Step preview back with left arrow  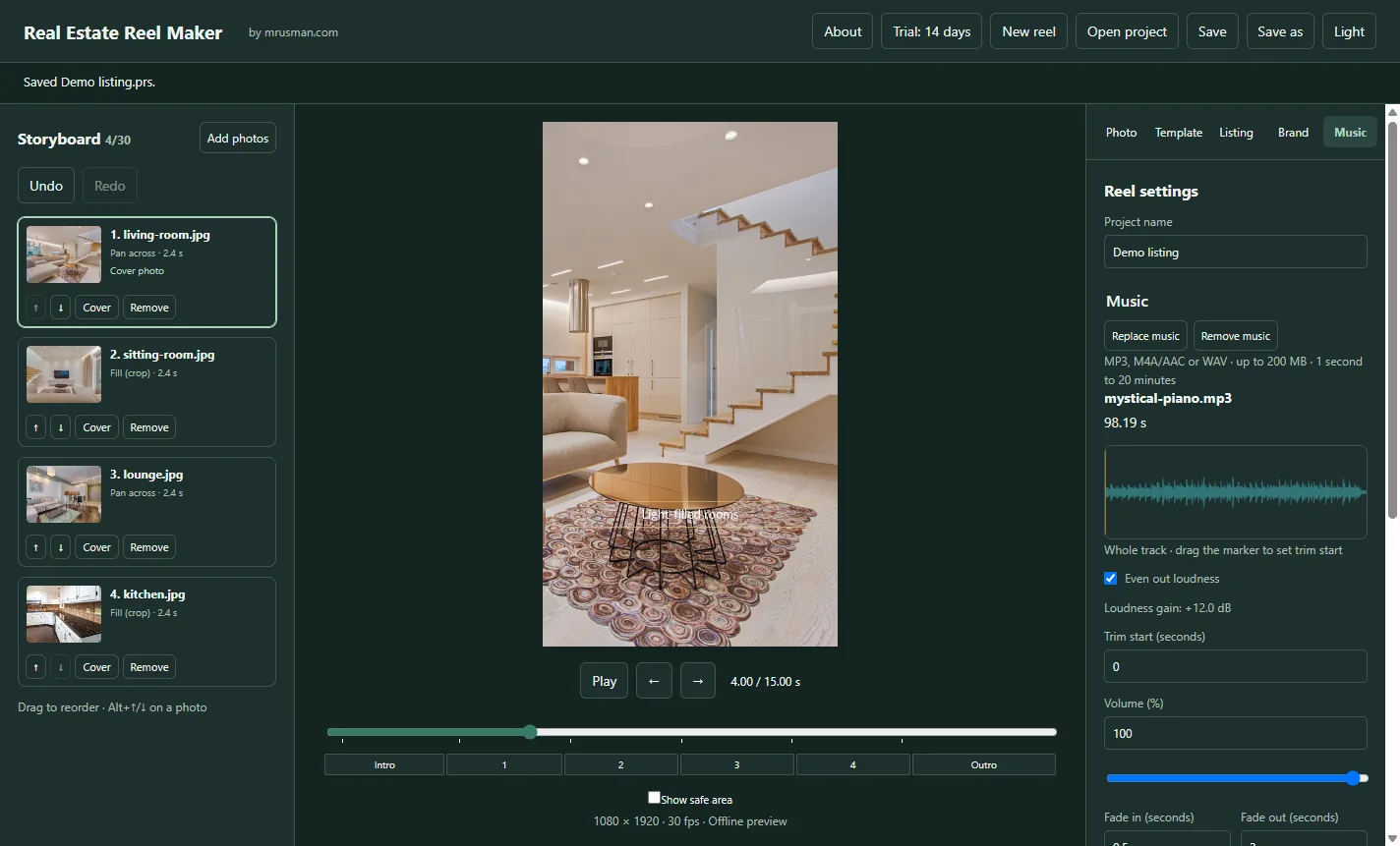pyautogui.click(x=654, y=681)
